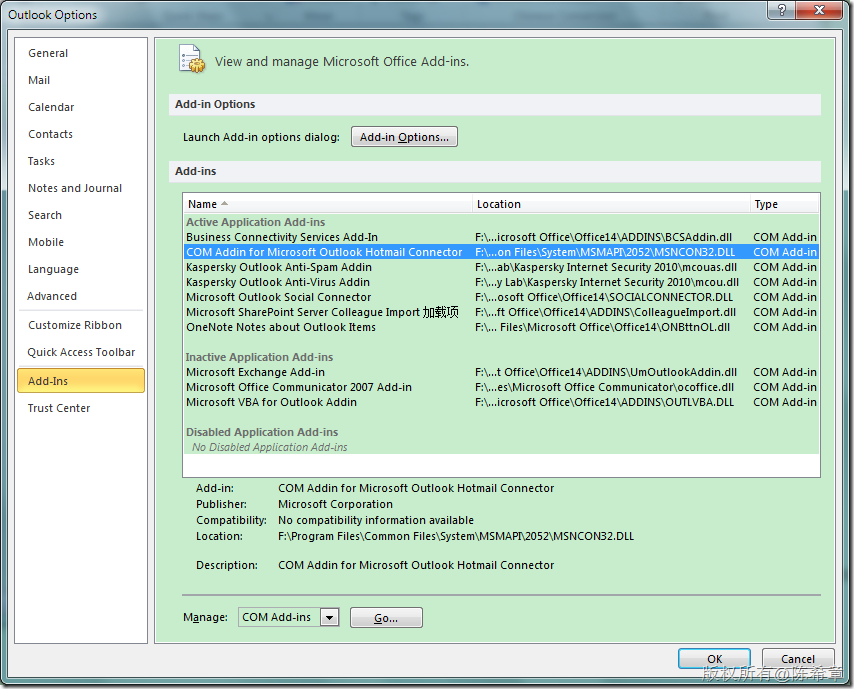This screenshot has height=689, width=854.
Task: Confirm with the OK button
Action: click(714, 658)
